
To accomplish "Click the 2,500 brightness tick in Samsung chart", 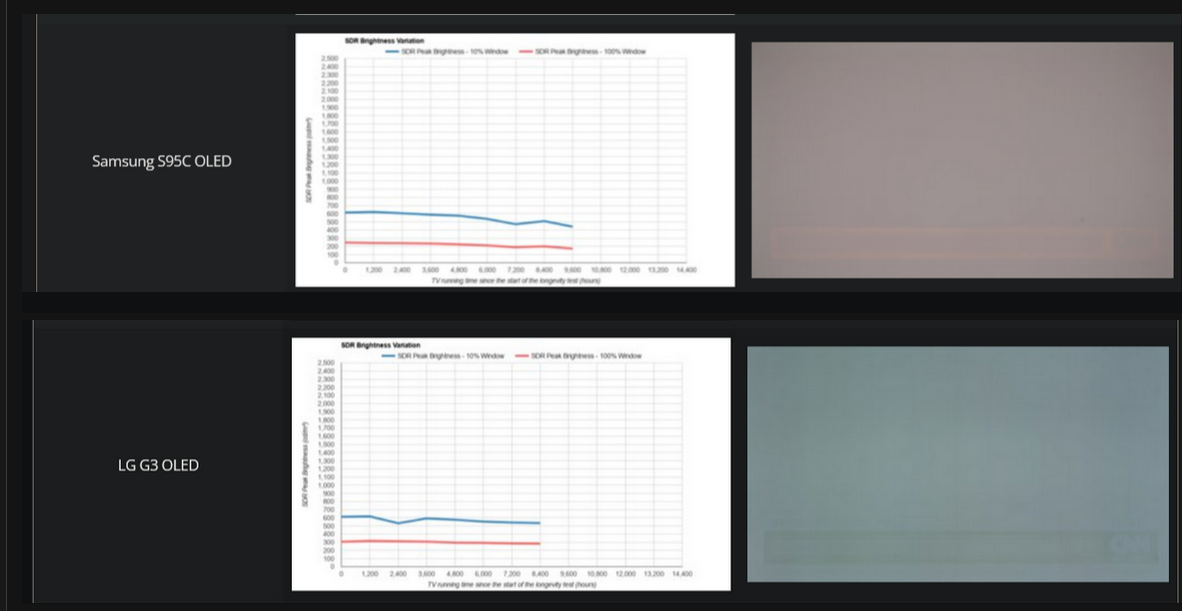I will tap(329, 59).
